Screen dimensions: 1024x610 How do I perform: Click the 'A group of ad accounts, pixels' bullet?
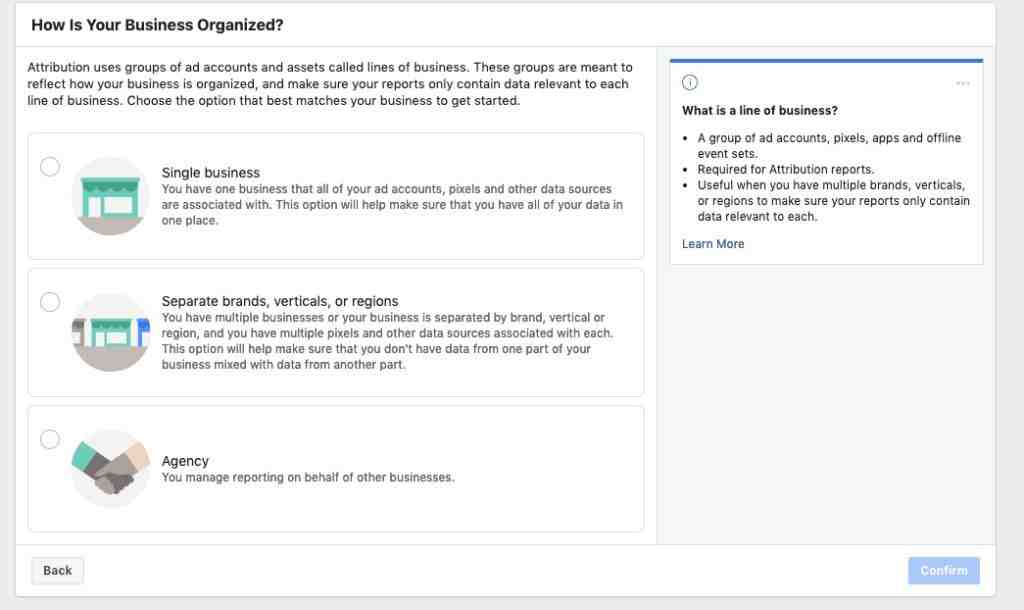click(x=829, y=146)
